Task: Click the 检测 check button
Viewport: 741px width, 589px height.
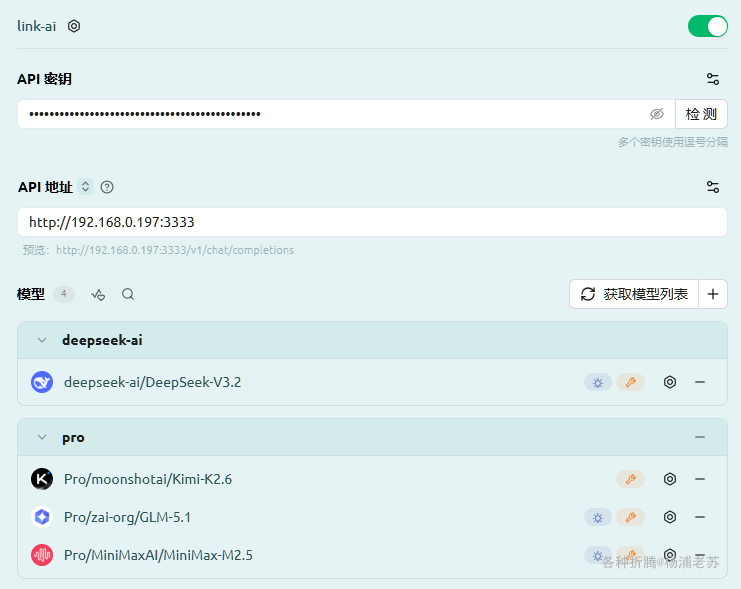Action: [x=701, y=114]
